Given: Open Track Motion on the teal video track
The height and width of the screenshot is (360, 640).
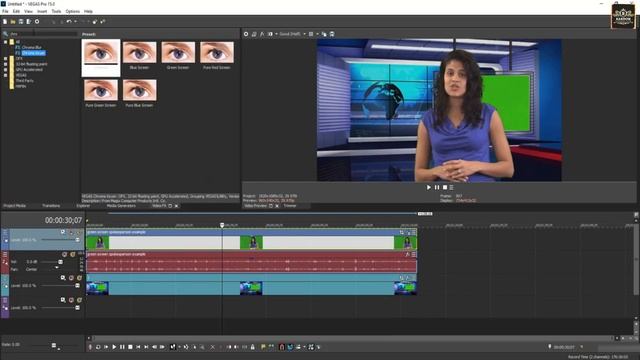Looking at the screenshot, I should [x=63, y=278].
